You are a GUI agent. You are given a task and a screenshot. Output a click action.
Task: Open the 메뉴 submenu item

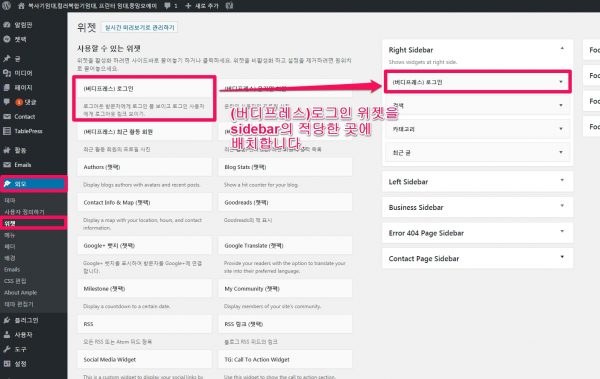pos(10,235)
